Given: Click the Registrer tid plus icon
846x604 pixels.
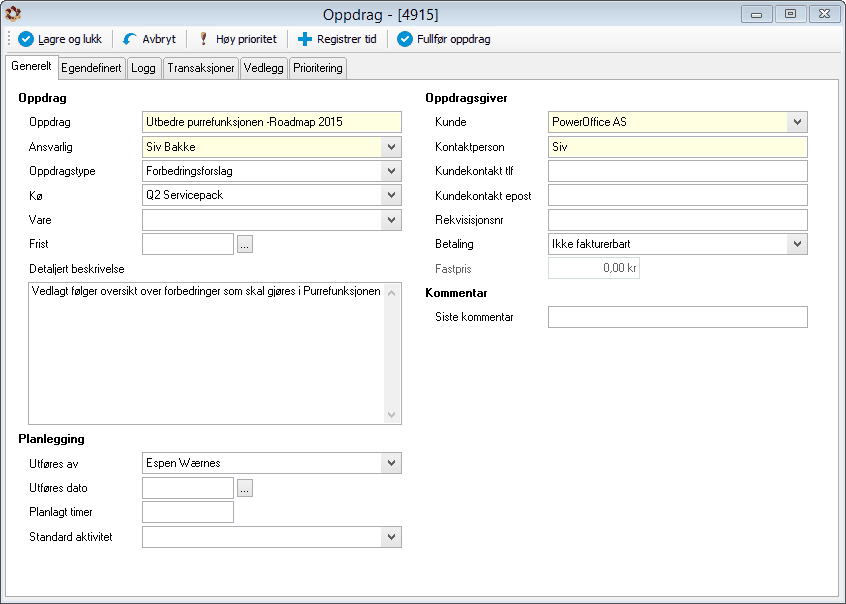Looking at the screenshot, I should coord(305,39).
